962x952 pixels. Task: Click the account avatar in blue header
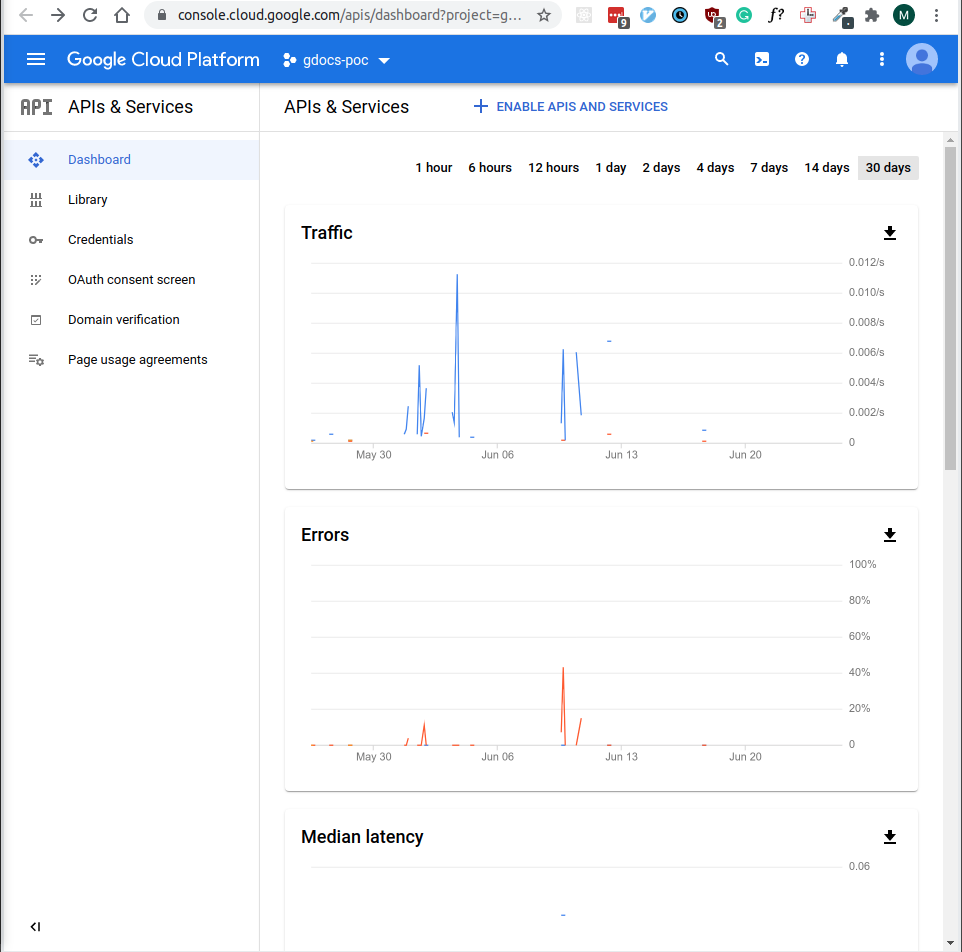pyautogui.click(x=922, y=60)
